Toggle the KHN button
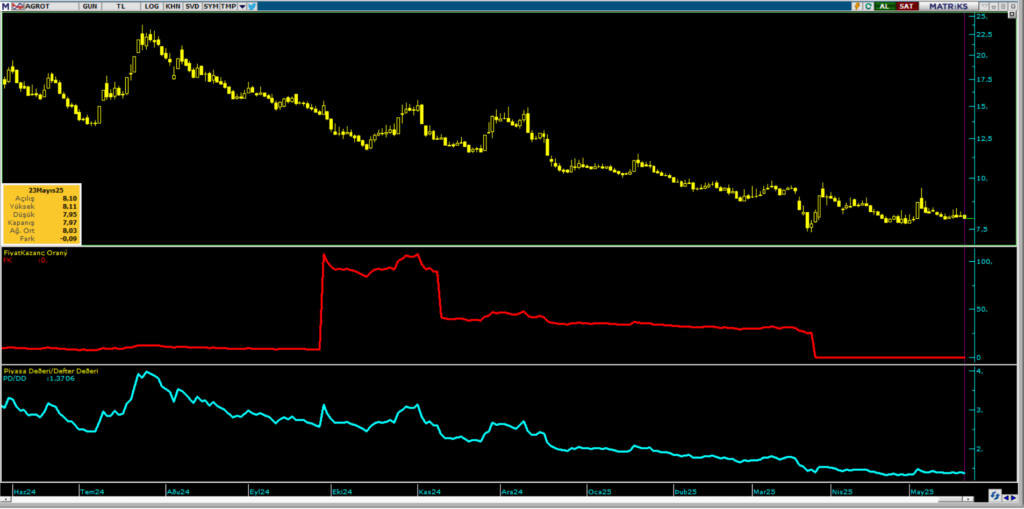This screenshot has width=1024, height=509. [x=173, y=6]
